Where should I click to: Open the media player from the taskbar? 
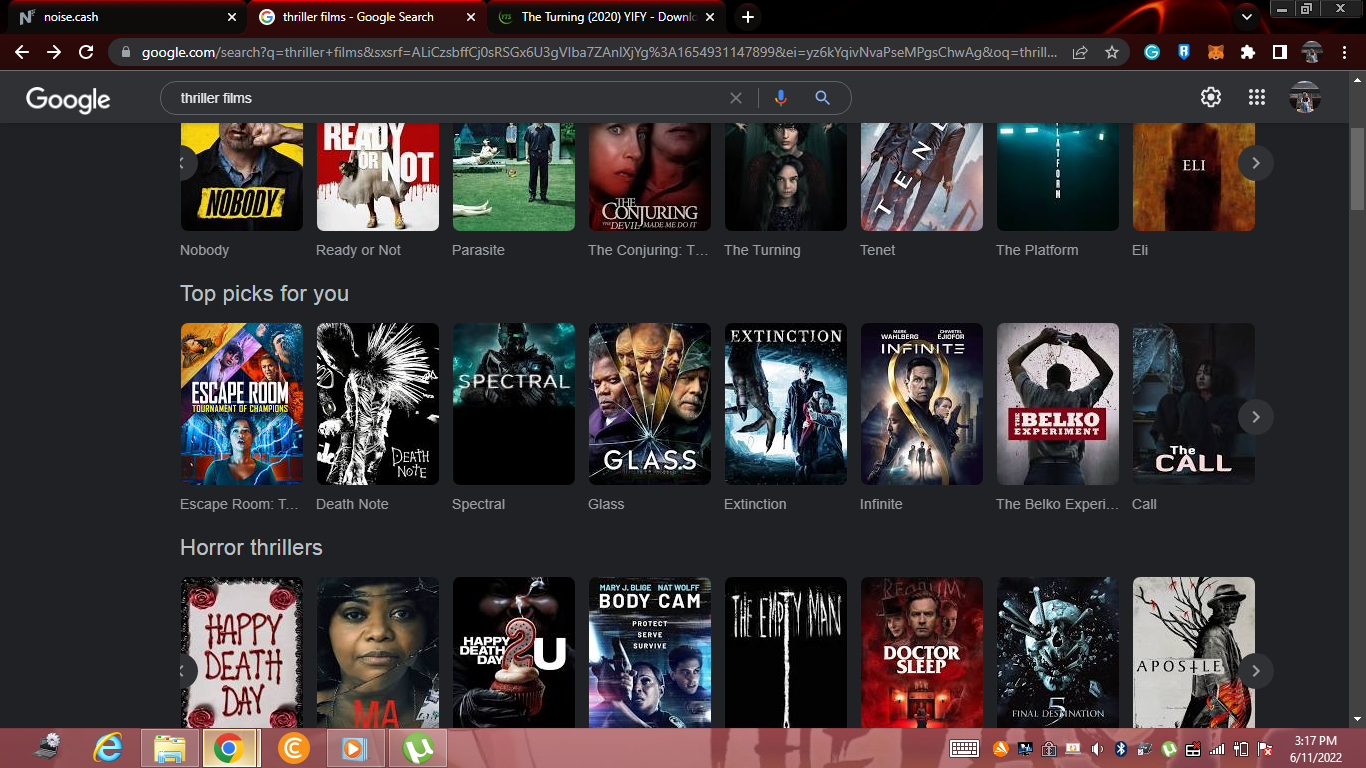click(x=355, y=747)
